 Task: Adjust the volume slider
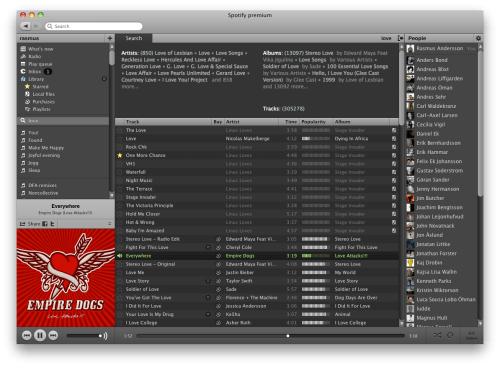point(84,336)
